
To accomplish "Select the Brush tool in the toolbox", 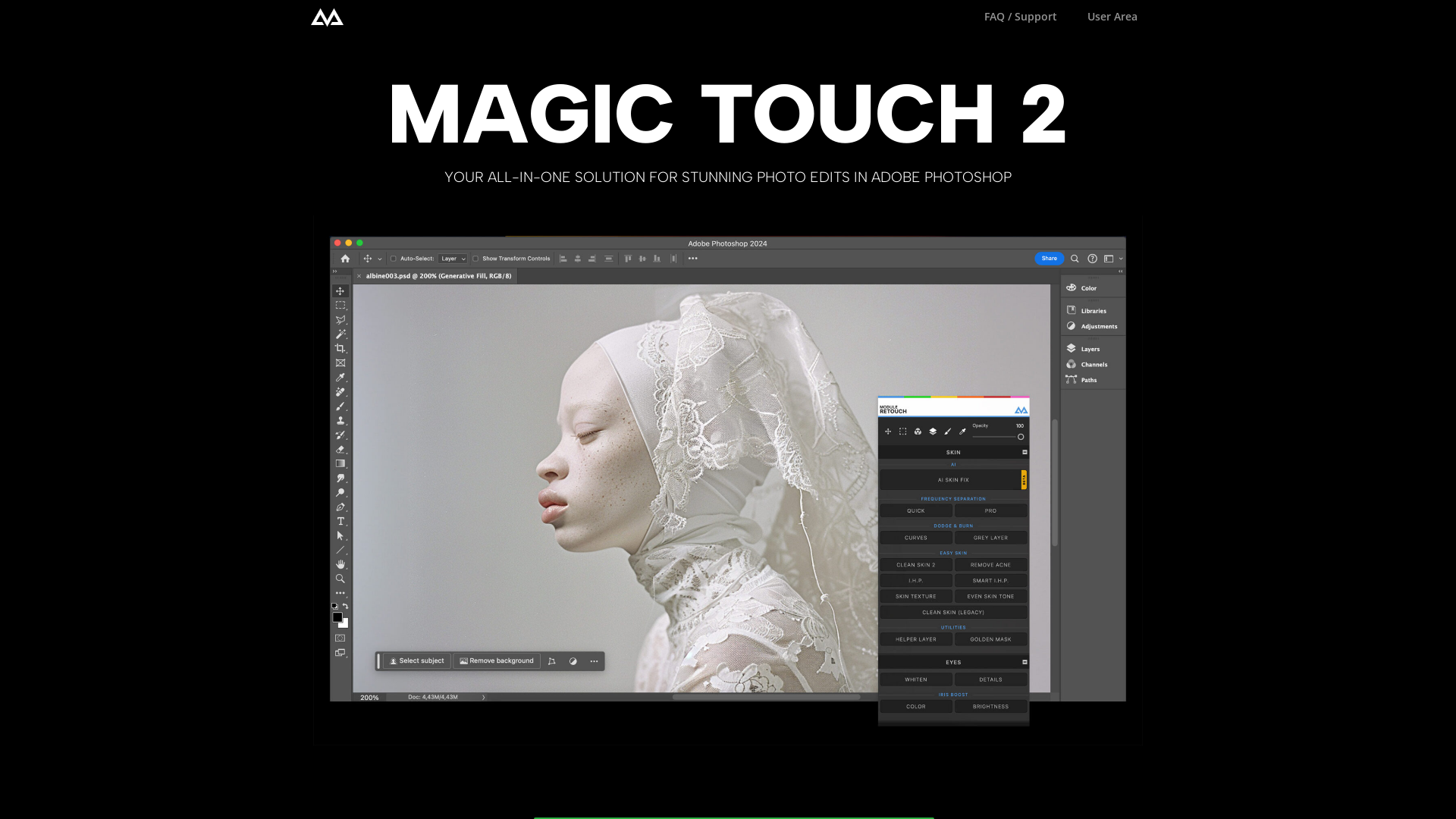I will (340, 406).
